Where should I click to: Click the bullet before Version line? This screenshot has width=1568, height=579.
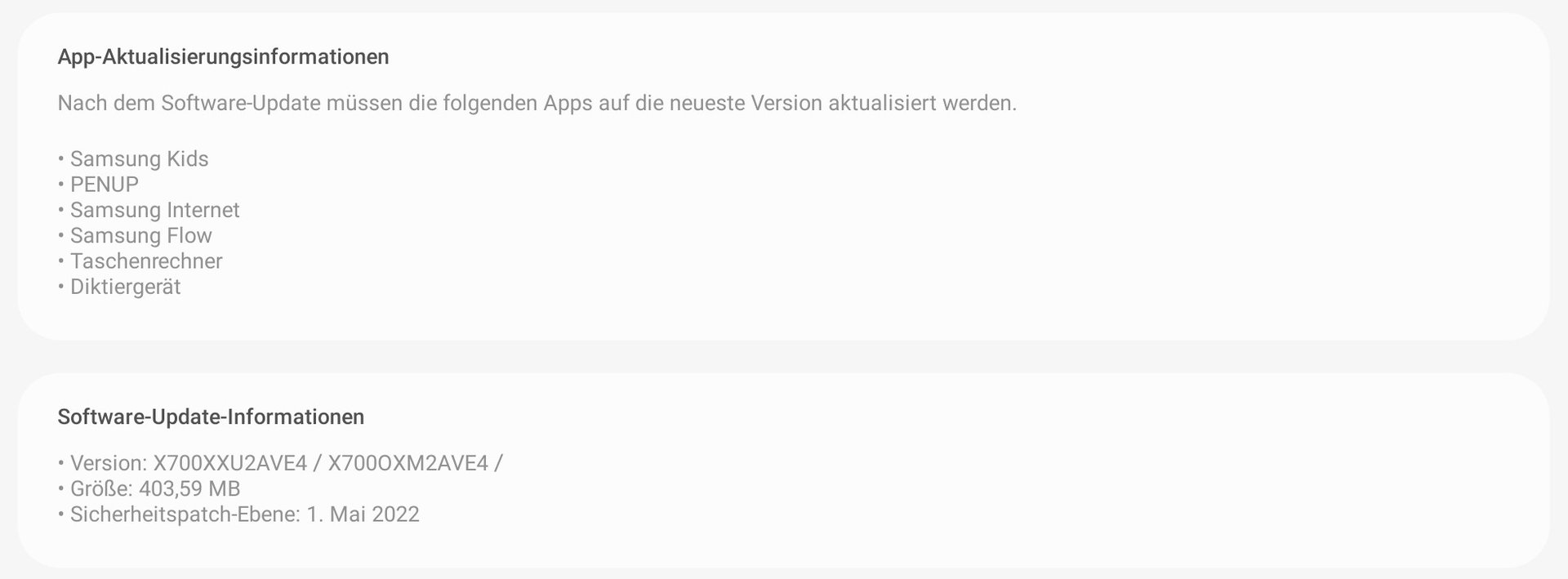(x=61, y=464)
